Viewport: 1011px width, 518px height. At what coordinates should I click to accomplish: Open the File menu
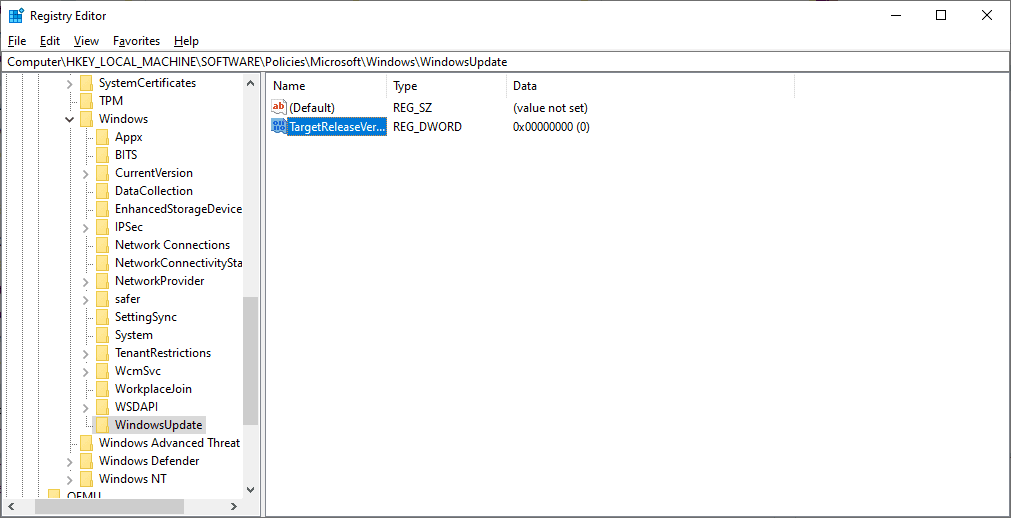(x=17, y=41)
